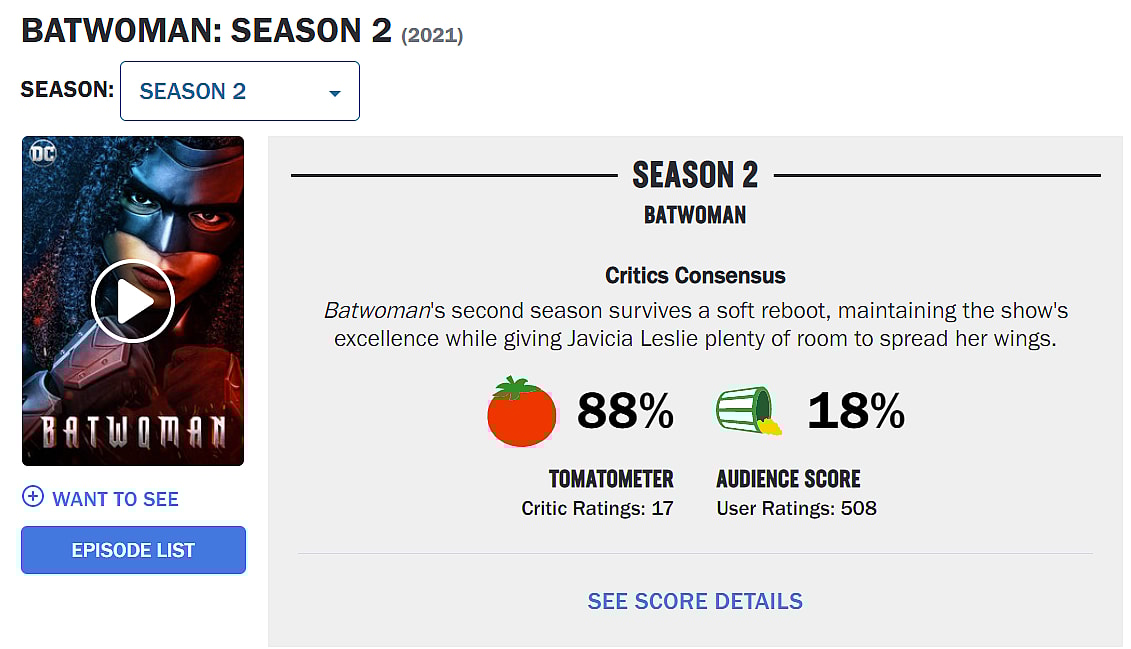Select the Audience Score label

[788, 479]
